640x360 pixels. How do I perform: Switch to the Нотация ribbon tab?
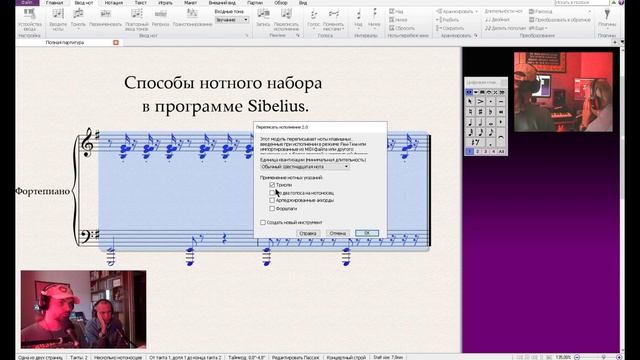click(113, 2)
